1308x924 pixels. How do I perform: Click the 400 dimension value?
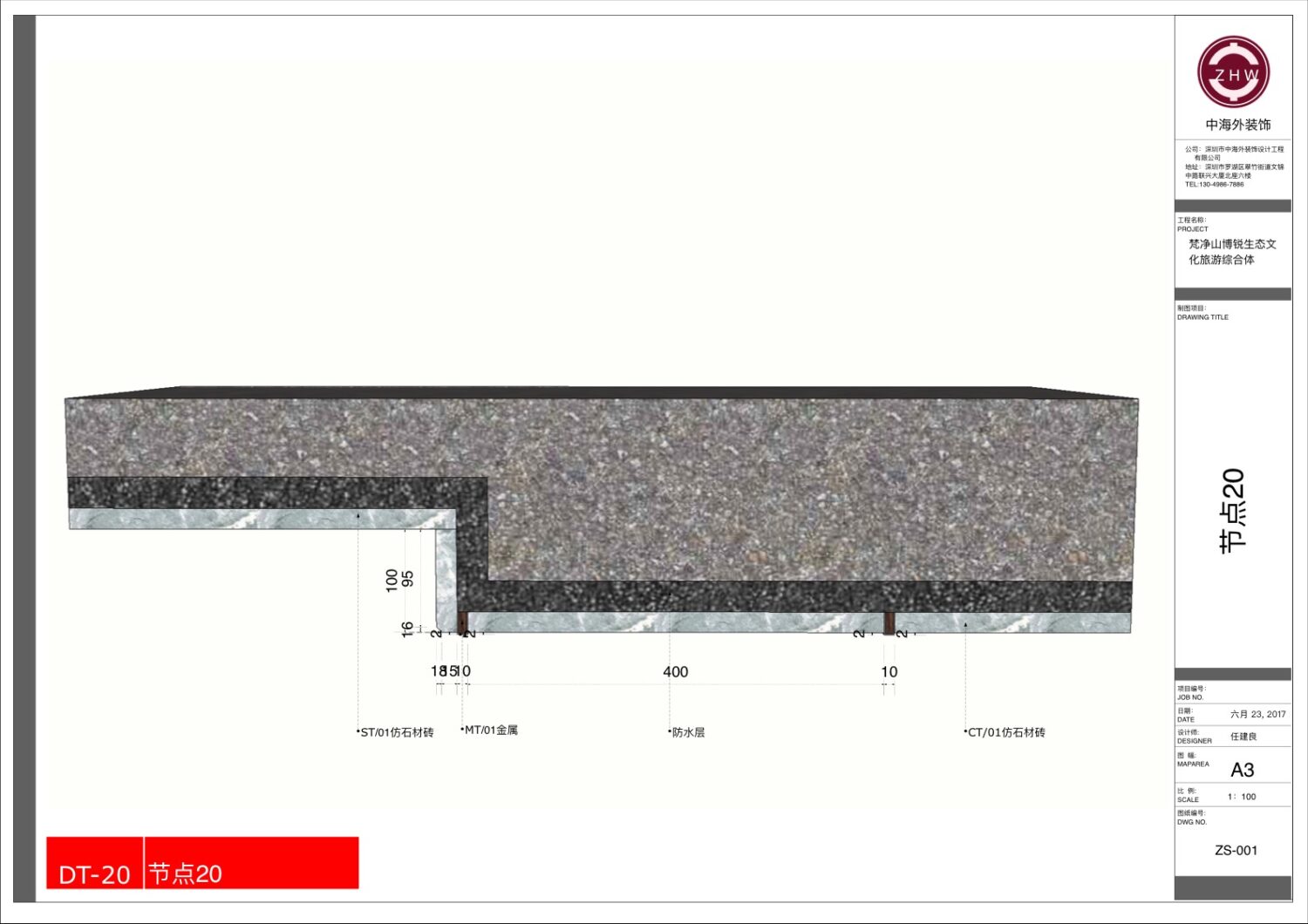675,672
